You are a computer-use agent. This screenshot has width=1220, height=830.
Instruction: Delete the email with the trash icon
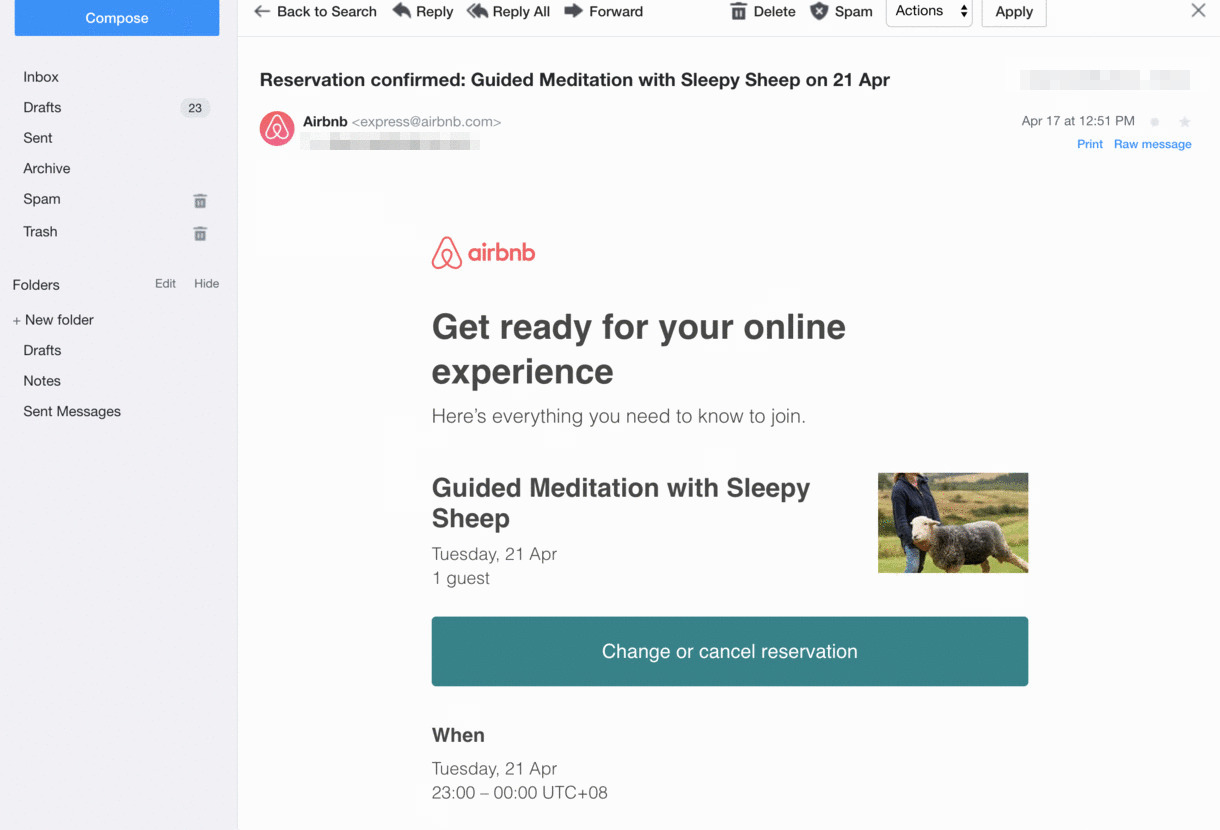738,11
